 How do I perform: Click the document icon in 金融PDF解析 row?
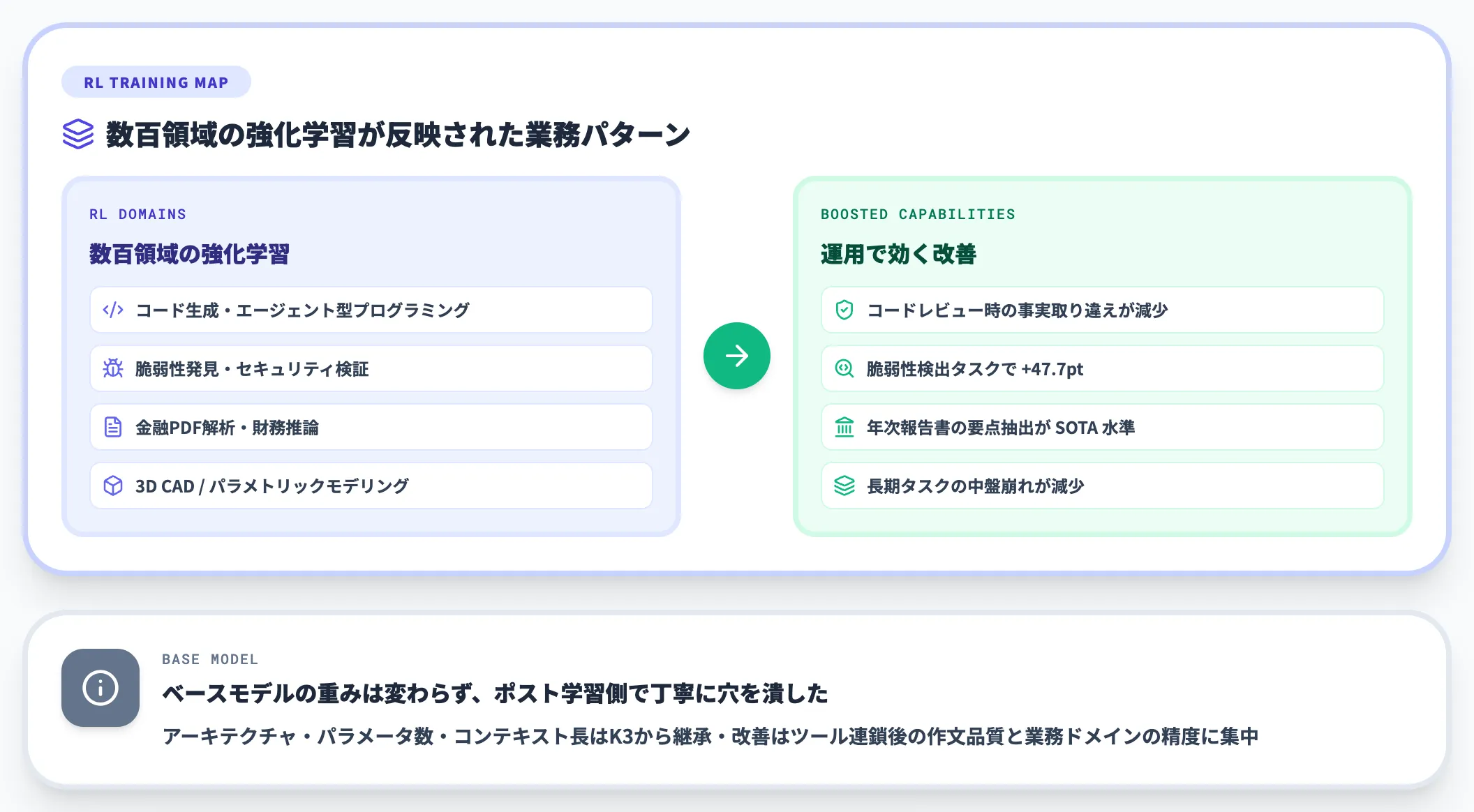coord(113,427)
